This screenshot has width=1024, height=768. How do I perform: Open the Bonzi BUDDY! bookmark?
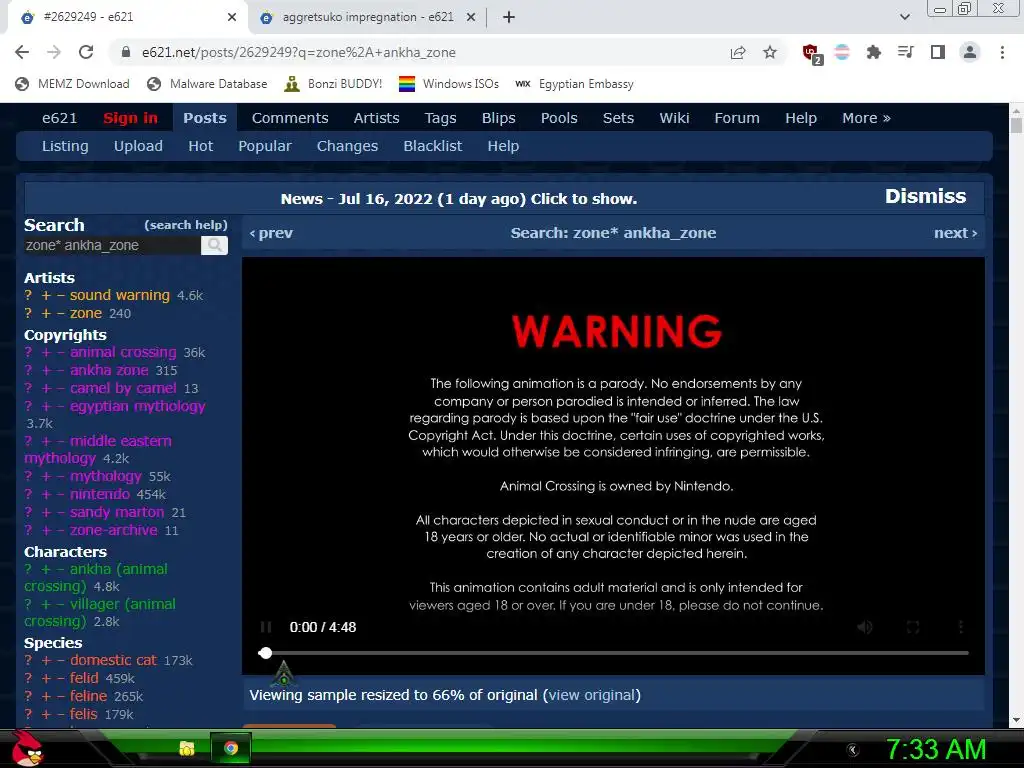point(334,84)
